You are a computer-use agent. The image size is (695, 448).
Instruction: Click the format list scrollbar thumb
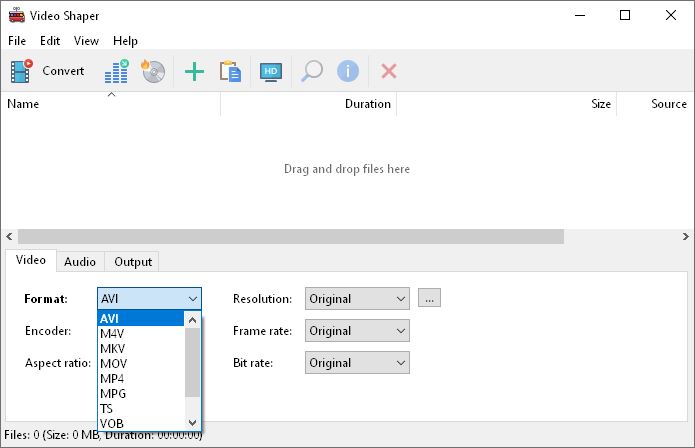point(192,362)
